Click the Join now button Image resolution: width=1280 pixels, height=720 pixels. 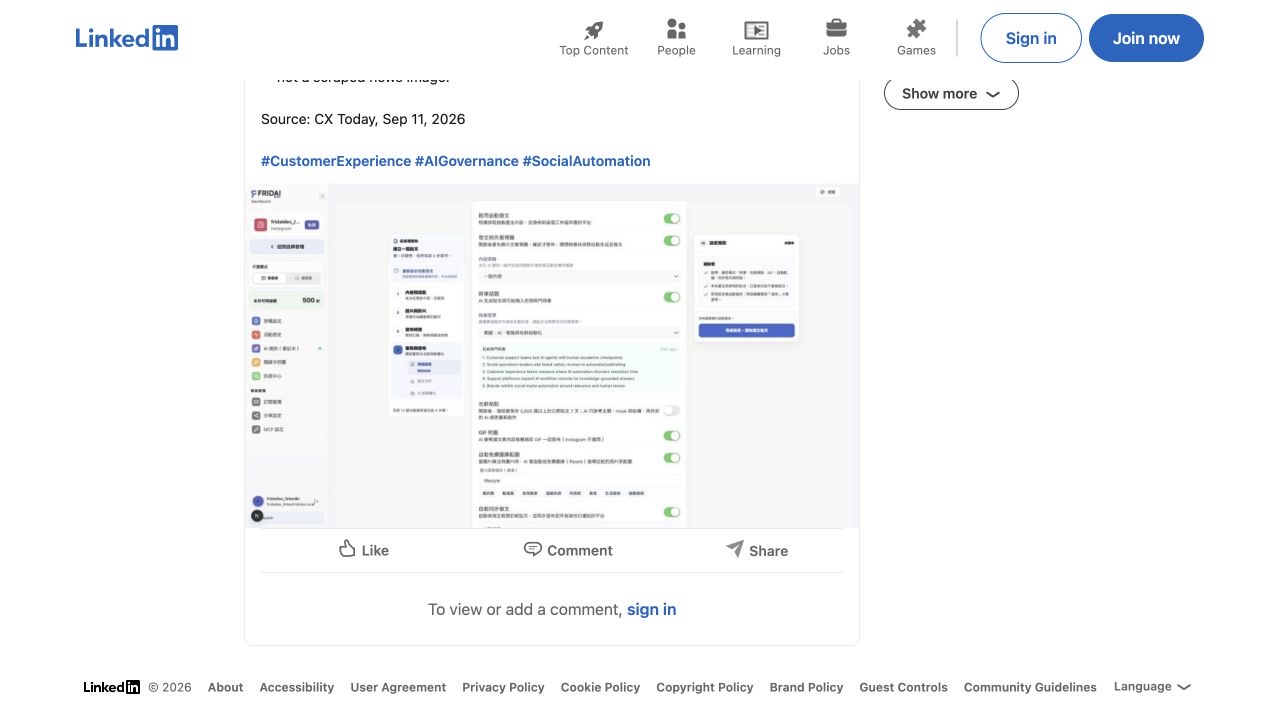pos(1146,38)
